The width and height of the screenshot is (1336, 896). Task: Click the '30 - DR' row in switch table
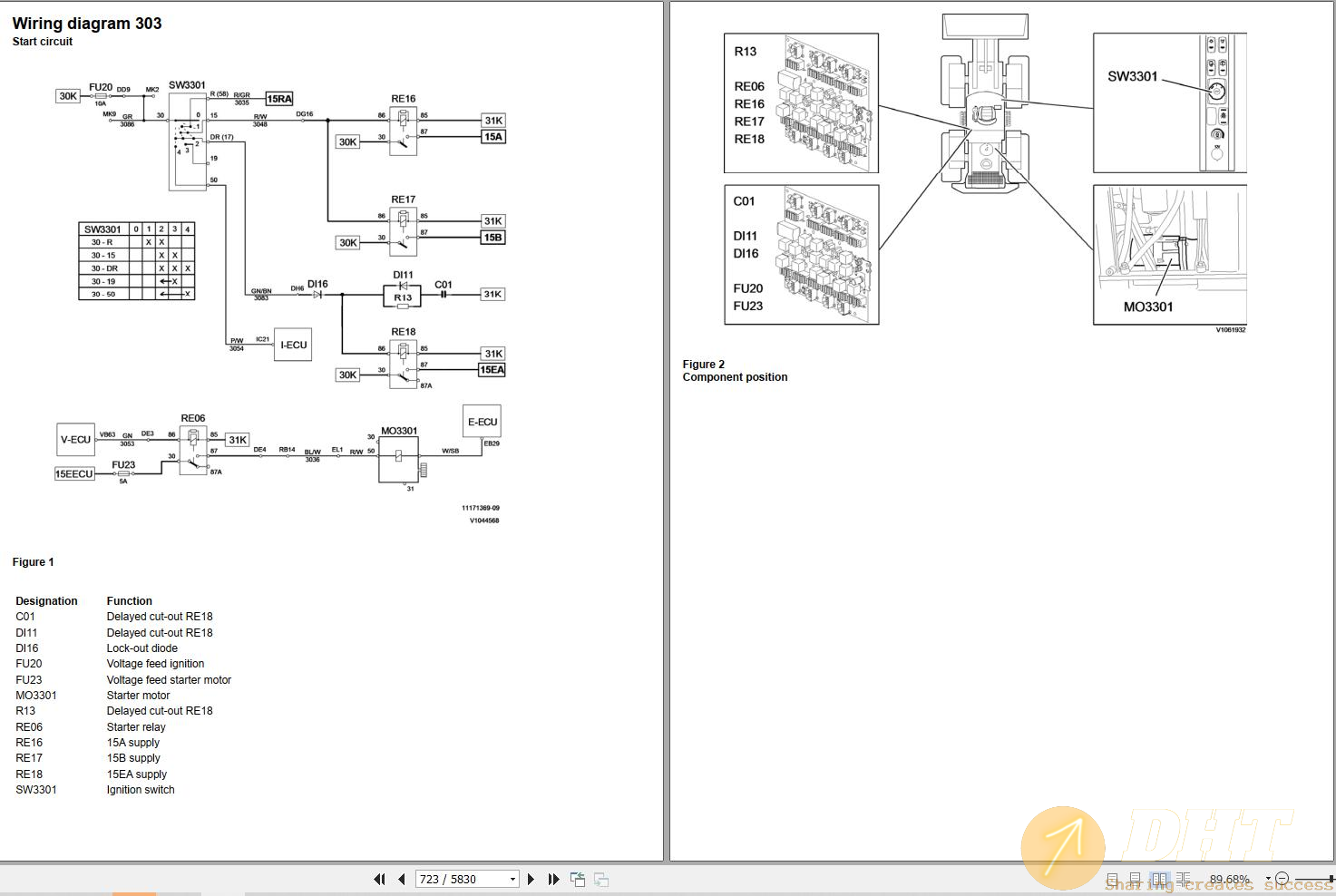point(137,268)
